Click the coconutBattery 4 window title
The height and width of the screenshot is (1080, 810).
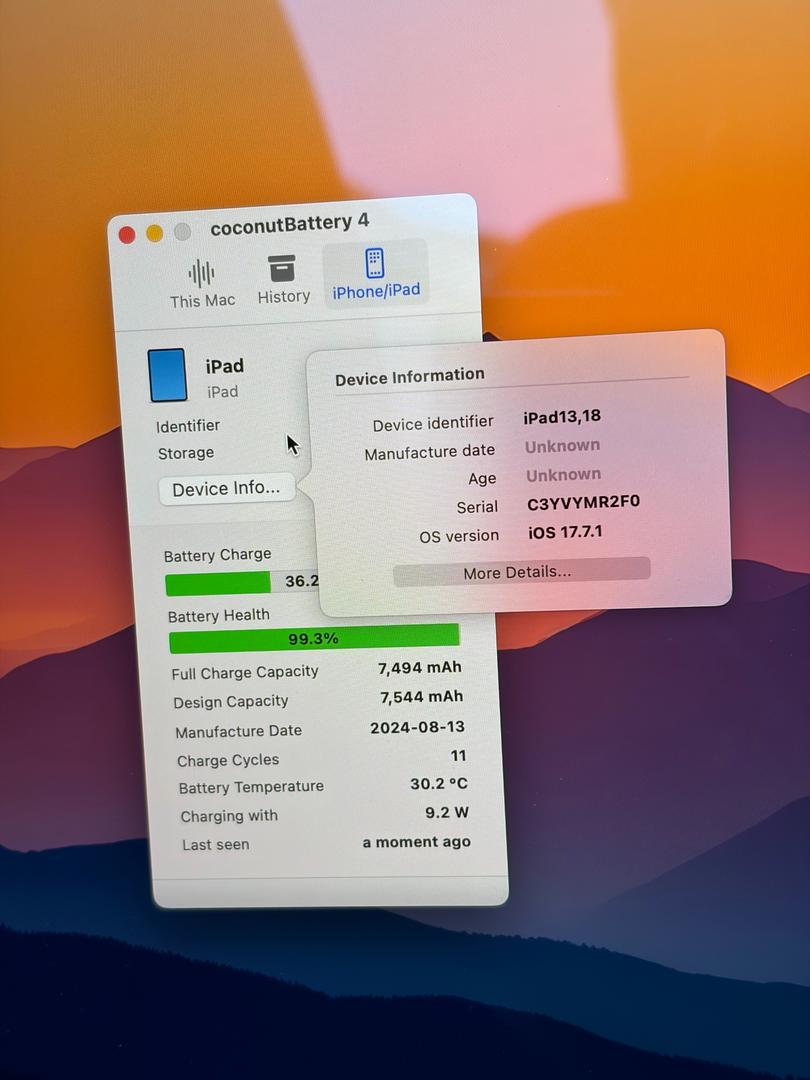coord(290,224)
